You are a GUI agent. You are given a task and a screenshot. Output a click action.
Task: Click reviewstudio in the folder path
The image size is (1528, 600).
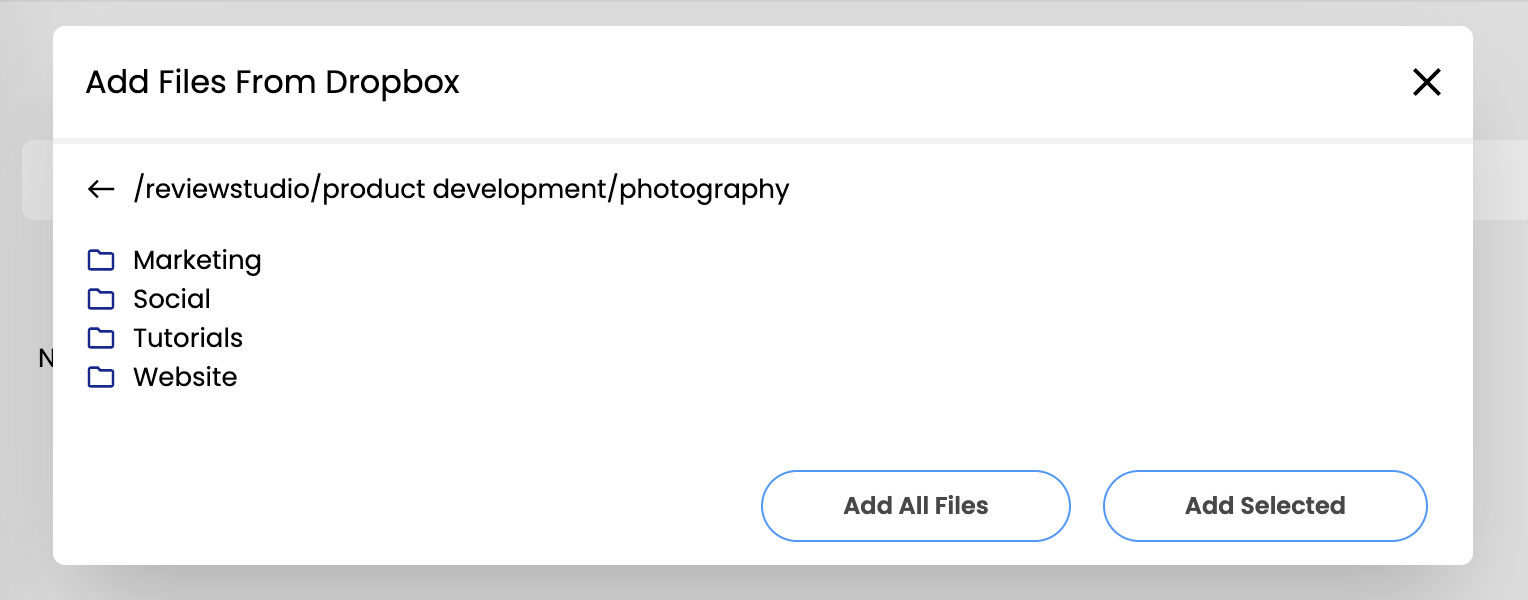[x=229, y=189]
